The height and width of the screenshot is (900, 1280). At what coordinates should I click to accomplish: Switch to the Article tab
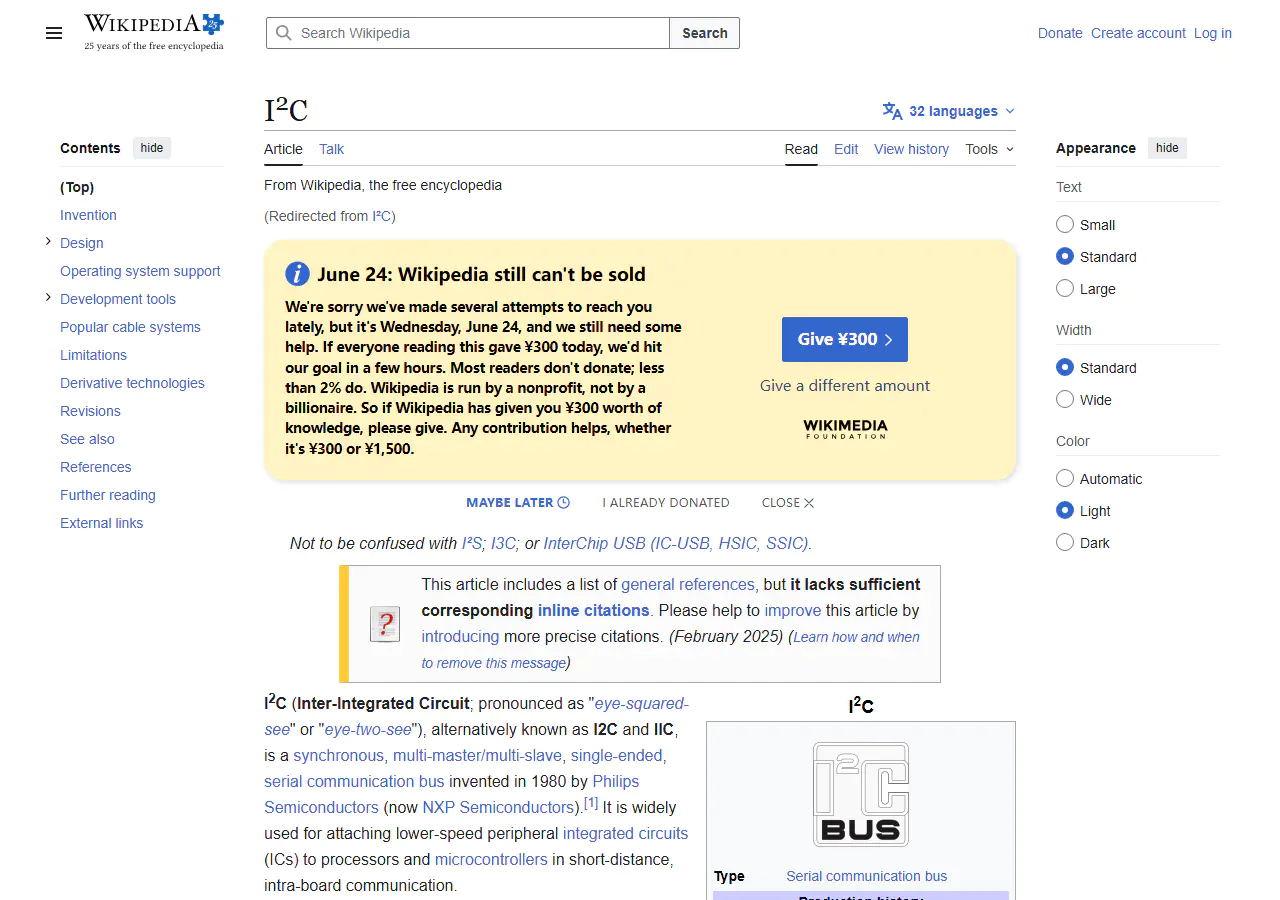point(283,149)
